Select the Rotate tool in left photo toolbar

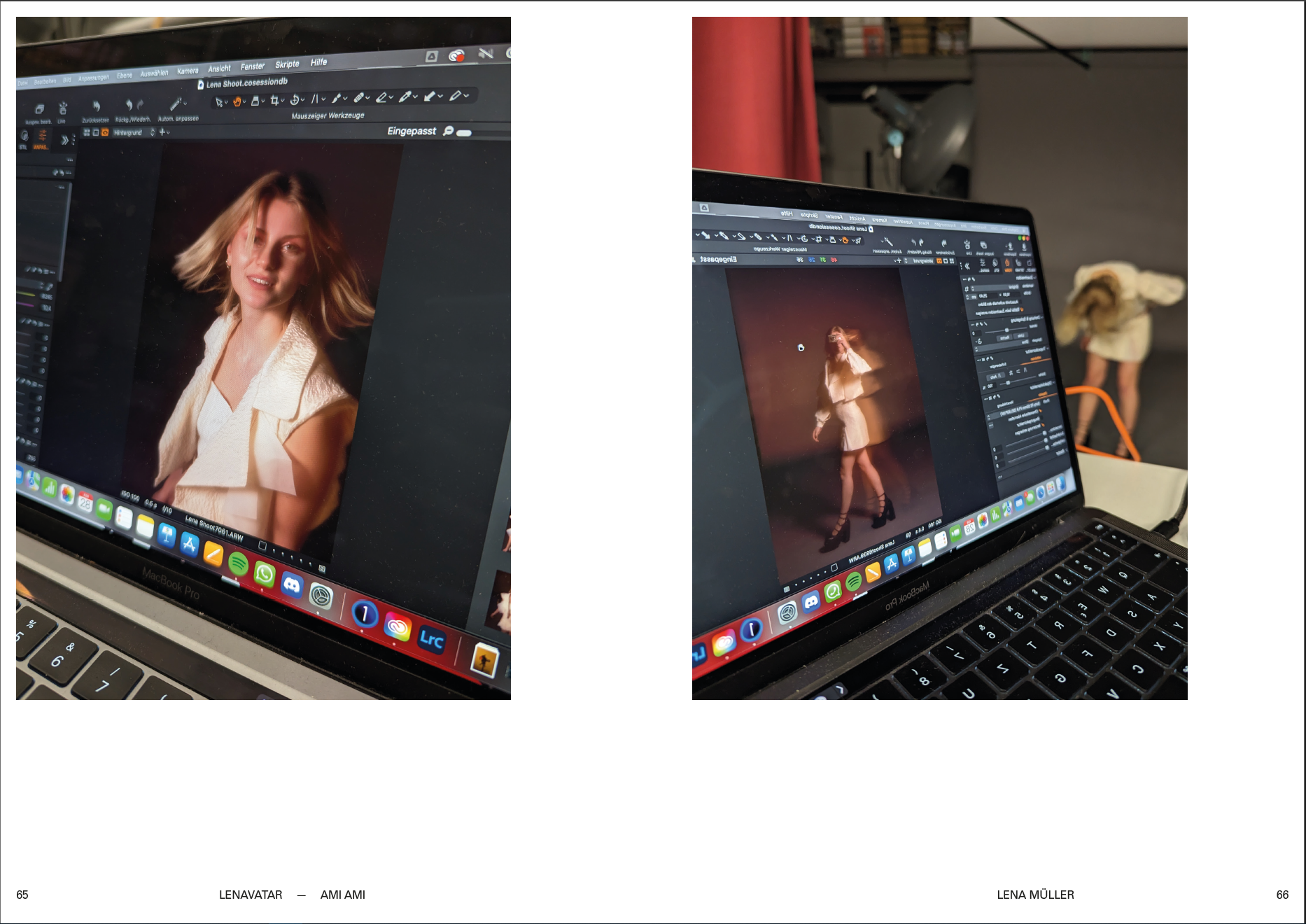click(x=295, y=99)
